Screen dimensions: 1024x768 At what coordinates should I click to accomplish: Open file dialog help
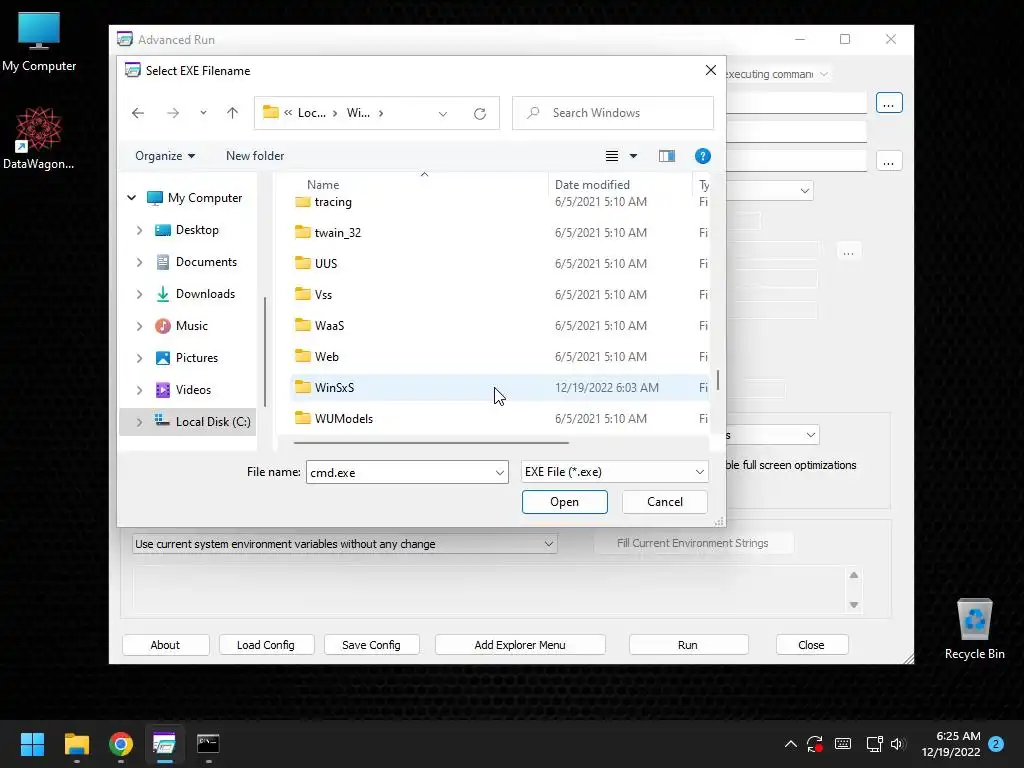click(x=703, y=156)
